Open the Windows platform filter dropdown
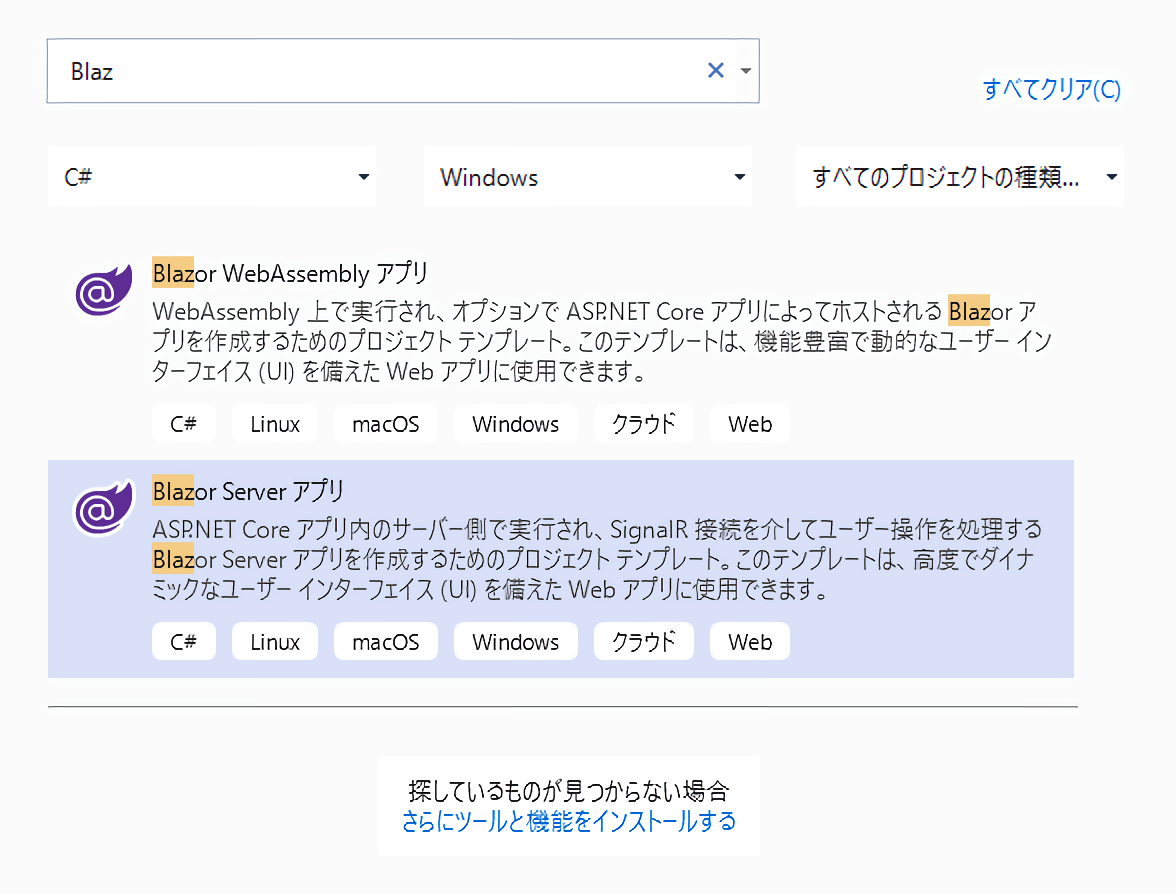 tap(739, 177)
